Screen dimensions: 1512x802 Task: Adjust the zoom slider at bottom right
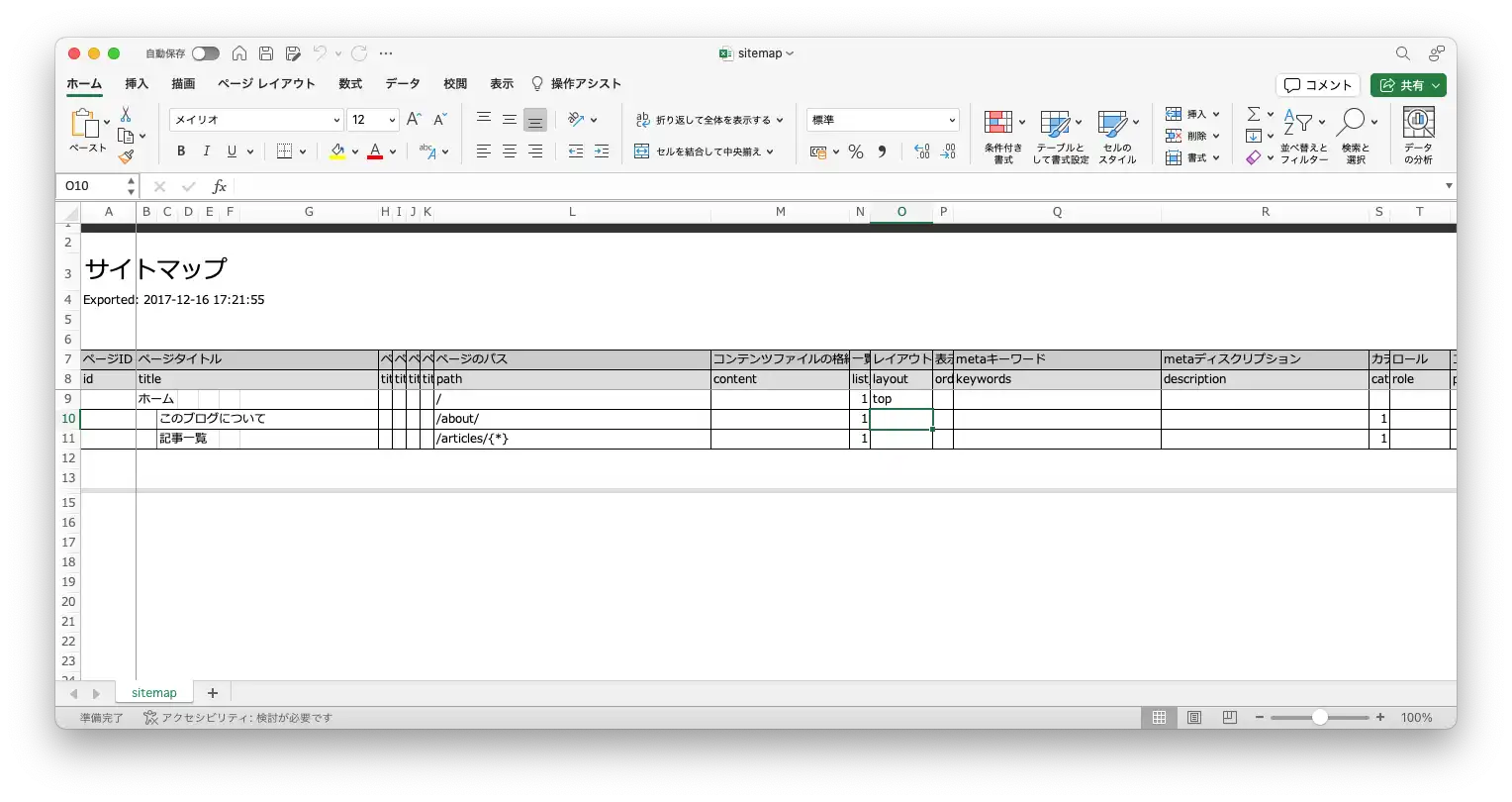coord(1321,717)
